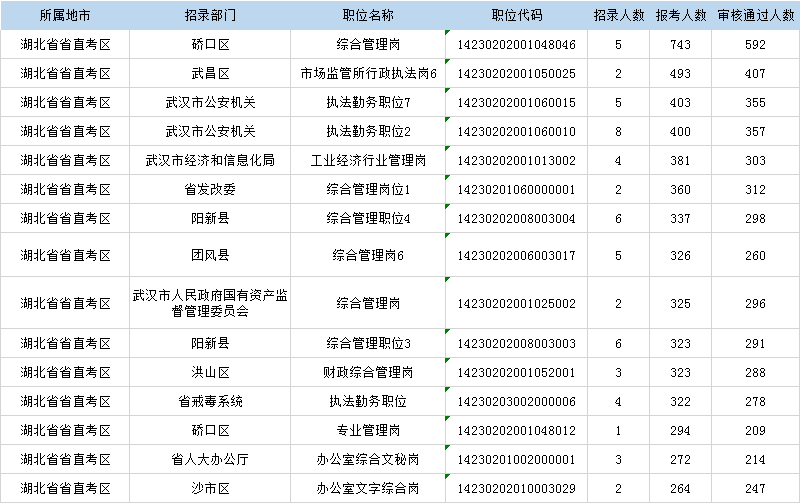Select cell 办公室综合文秘岗
The image size is (800, 503).
(x=368, y=460)
